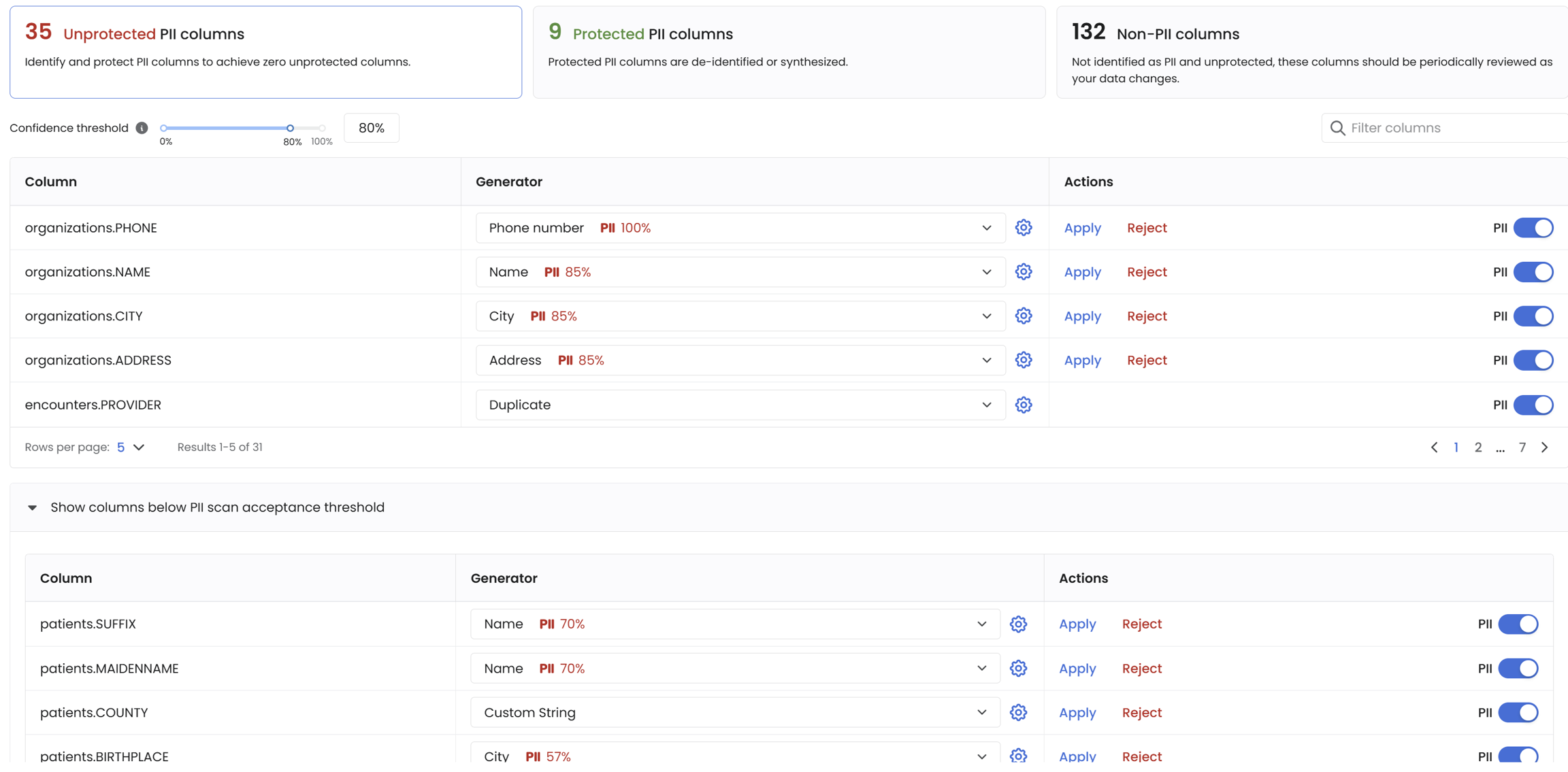Disable PII toggle for encounters.PROVIDER
1568x772 pixels.
[x=1533, y=405]
